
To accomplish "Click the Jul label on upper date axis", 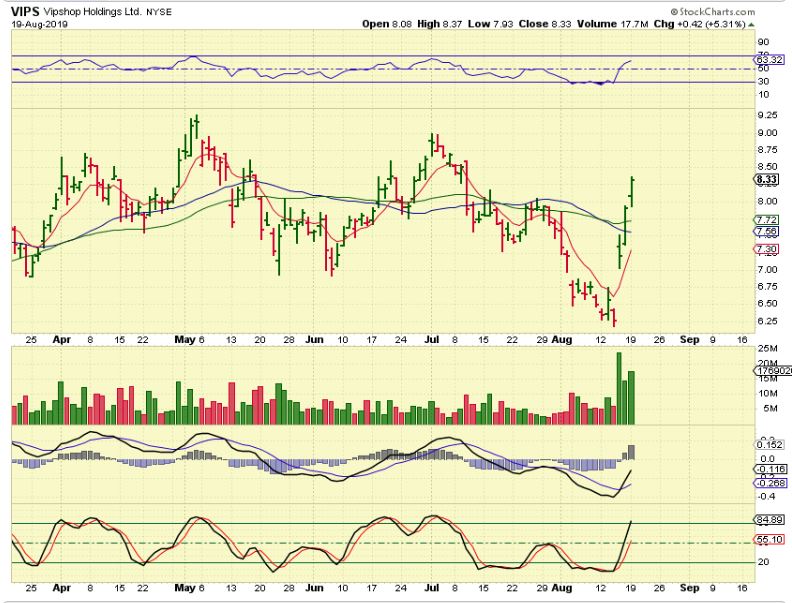I will coord(431,339).
